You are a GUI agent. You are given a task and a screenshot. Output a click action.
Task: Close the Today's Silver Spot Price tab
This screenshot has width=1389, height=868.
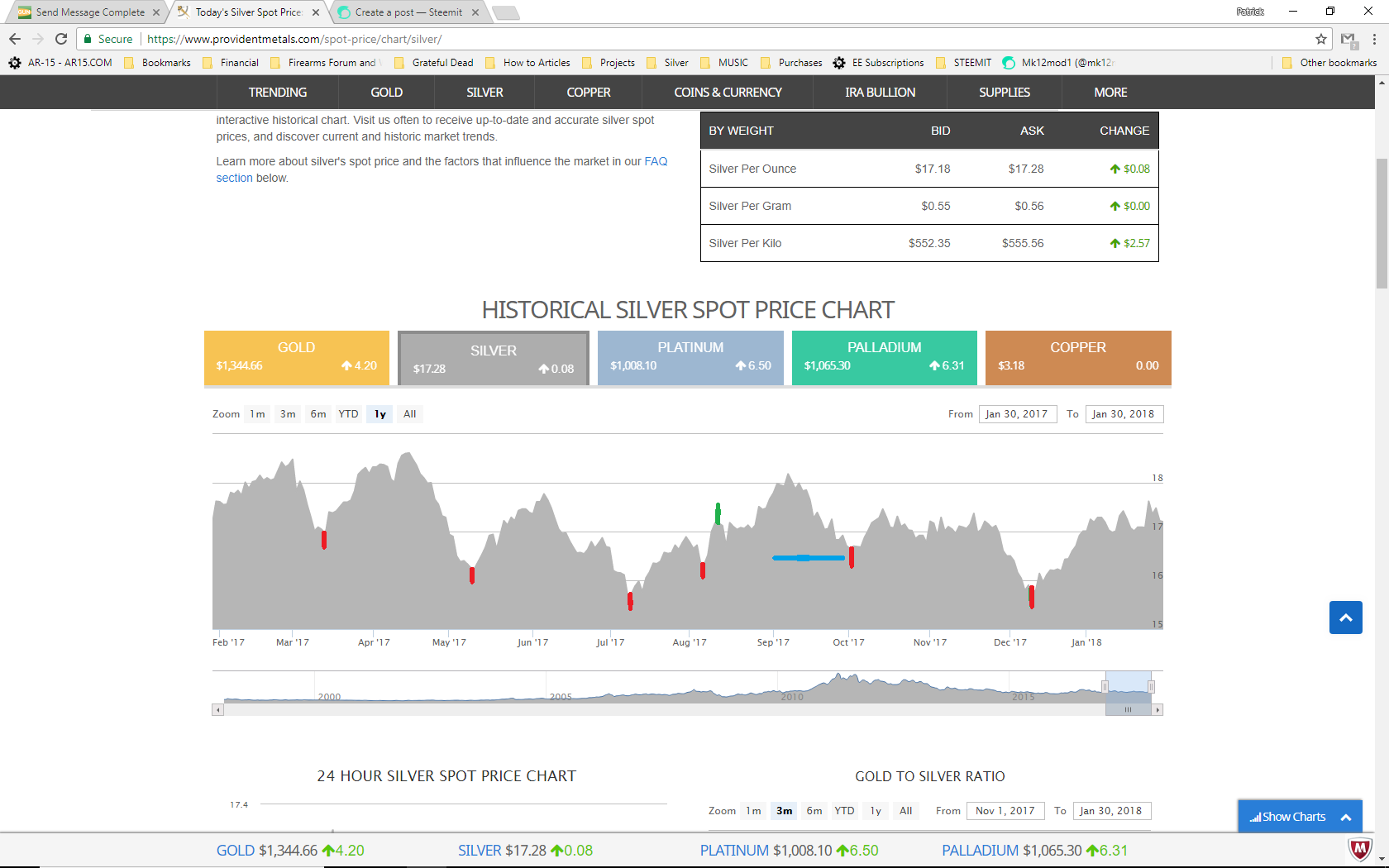[316, 12]
